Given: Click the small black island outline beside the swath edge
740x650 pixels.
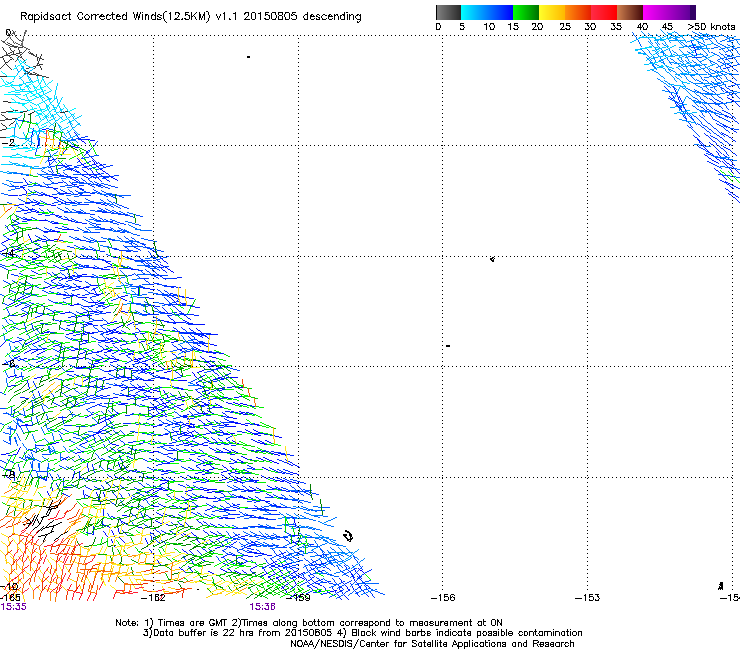Looking at the screenshot, I should coord(348,536).
